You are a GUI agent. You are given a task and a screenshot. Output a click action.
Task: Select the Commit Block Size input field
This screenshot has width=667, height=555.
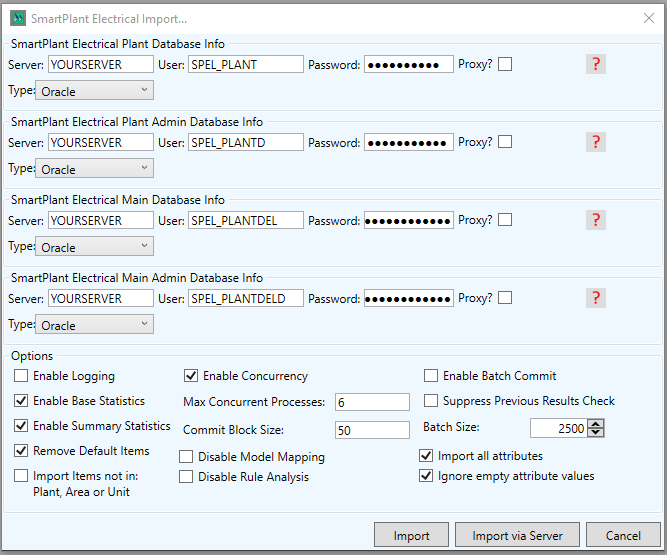tap(372, 430)
